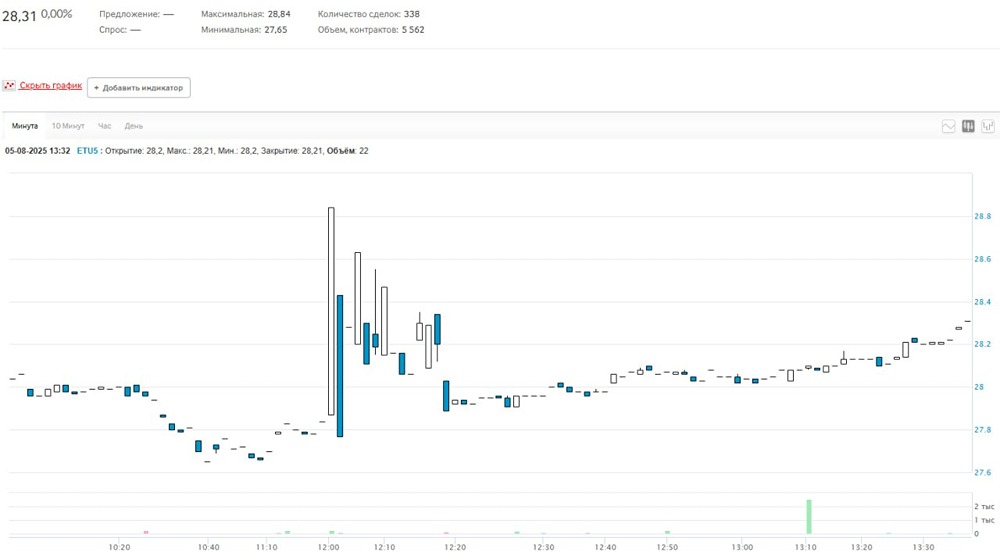Click the Количество сделок 338 figure
Image resolution: width=1000 pixels, height=552 pixels.
[x=409, y=15]
